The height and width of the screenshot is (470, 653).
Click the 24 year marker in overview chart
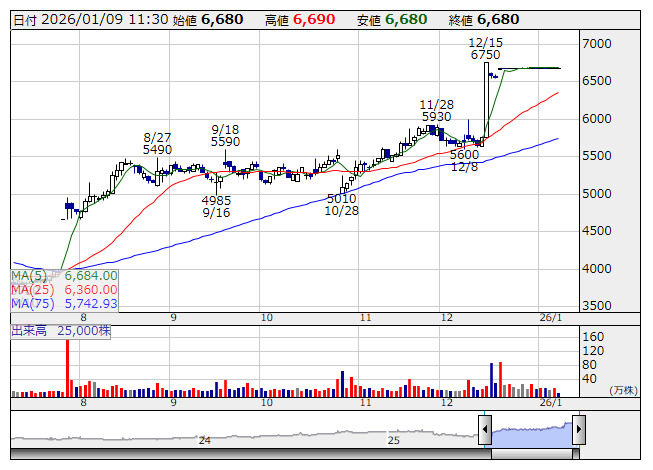pos(204,440)
